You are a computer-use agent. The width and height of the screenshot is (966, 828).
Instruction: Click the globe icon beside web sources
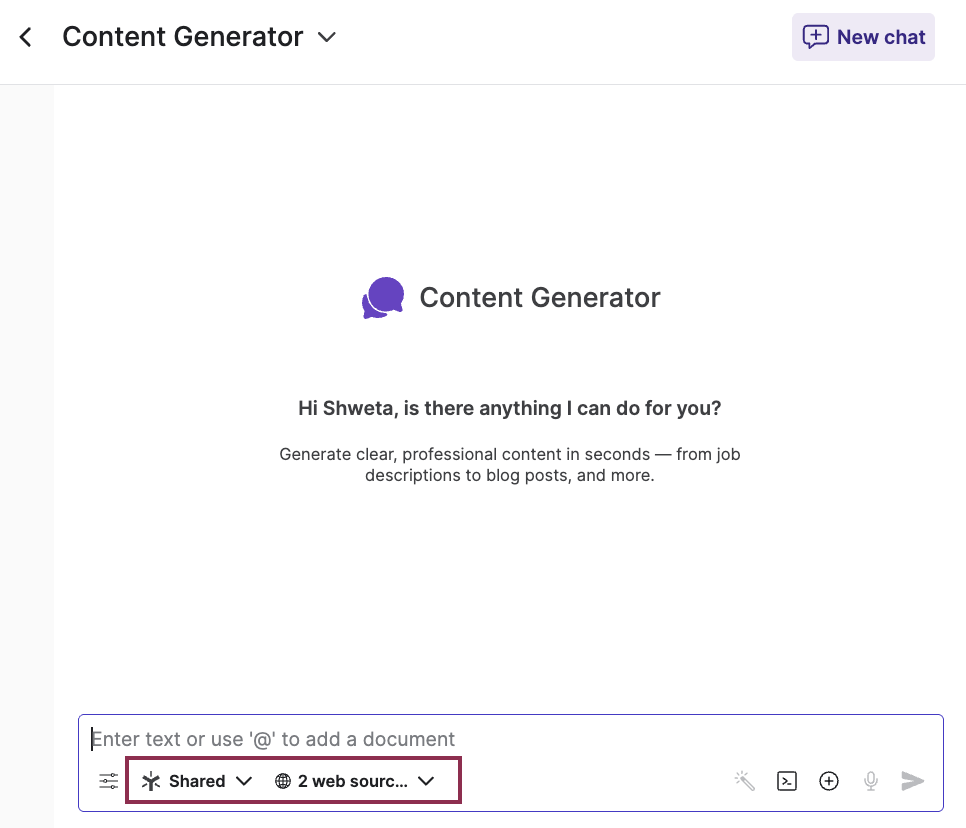(x=283, y=781)
